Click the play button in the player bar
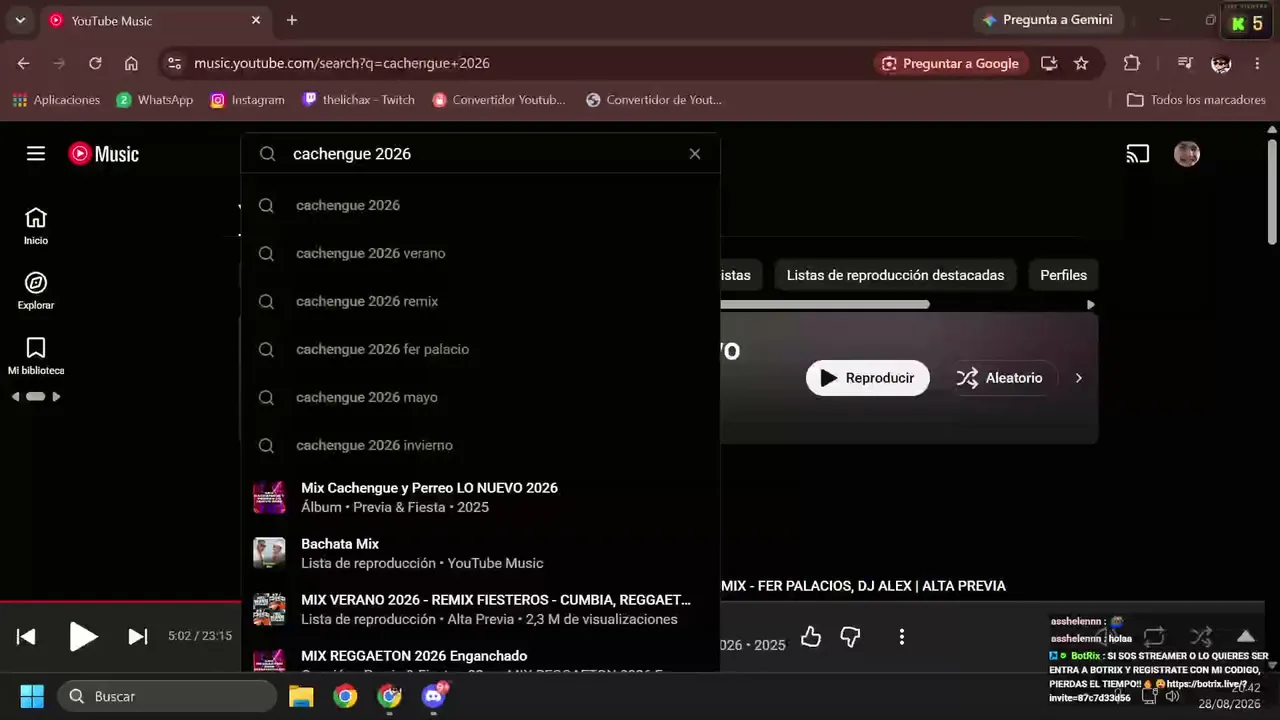The height and width of the screenshot is (720, 1280). [x=83, y=637]
